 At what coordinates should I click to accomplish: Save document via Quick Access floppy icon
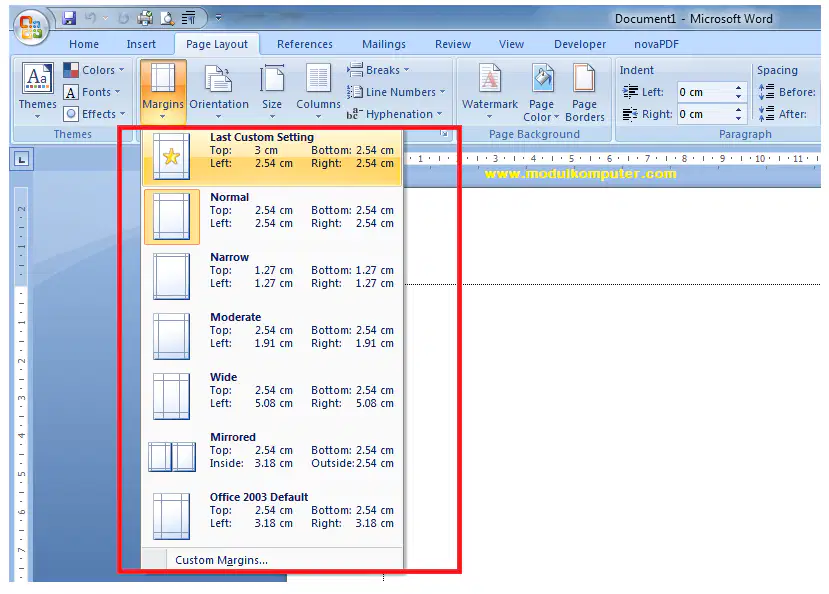[69, 18]
